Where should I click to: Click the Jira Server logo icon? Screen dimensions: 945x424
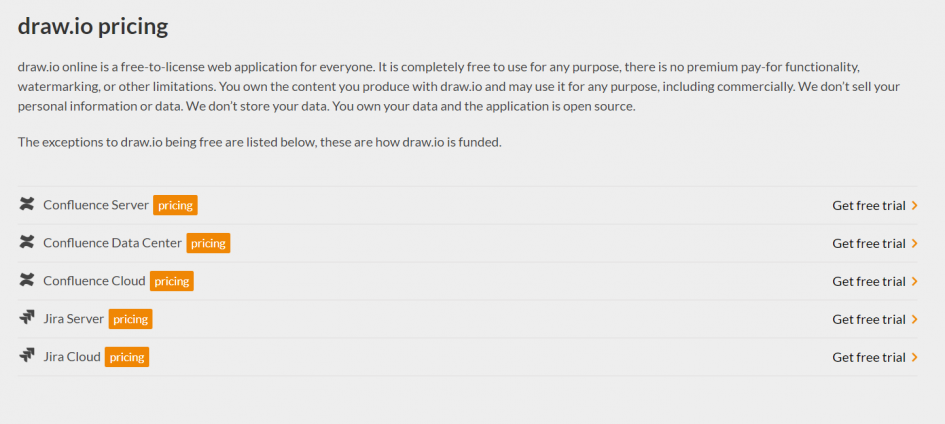coord(27,317)
